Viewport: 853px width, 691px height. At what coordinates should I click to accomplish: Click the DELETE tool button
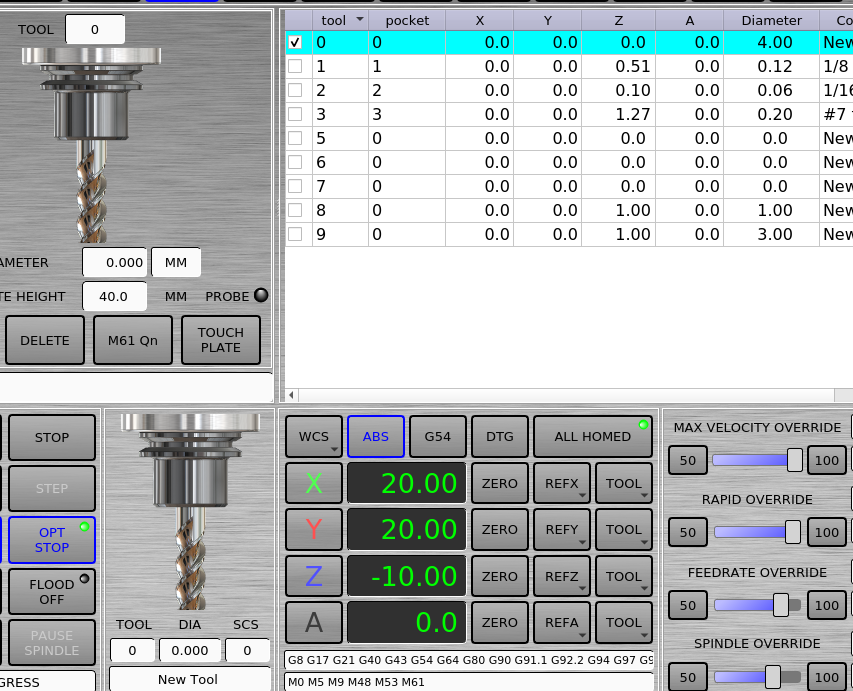45,340
